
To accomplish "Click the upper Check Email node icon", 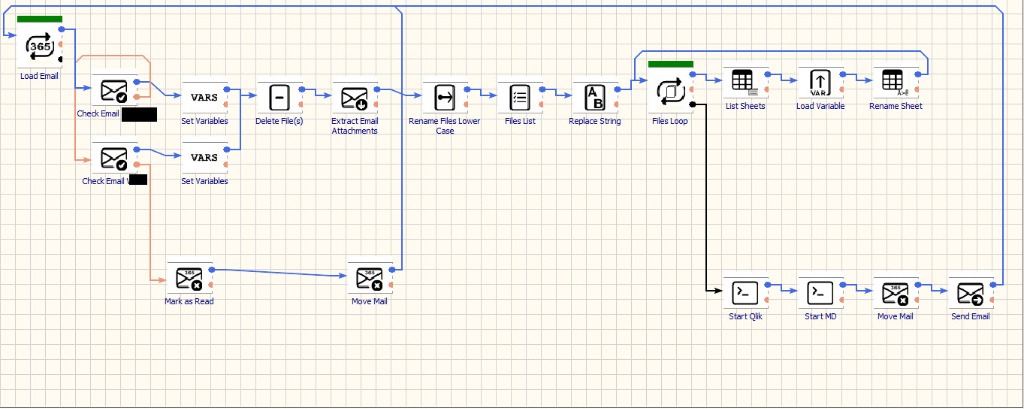I will (114, 91).
